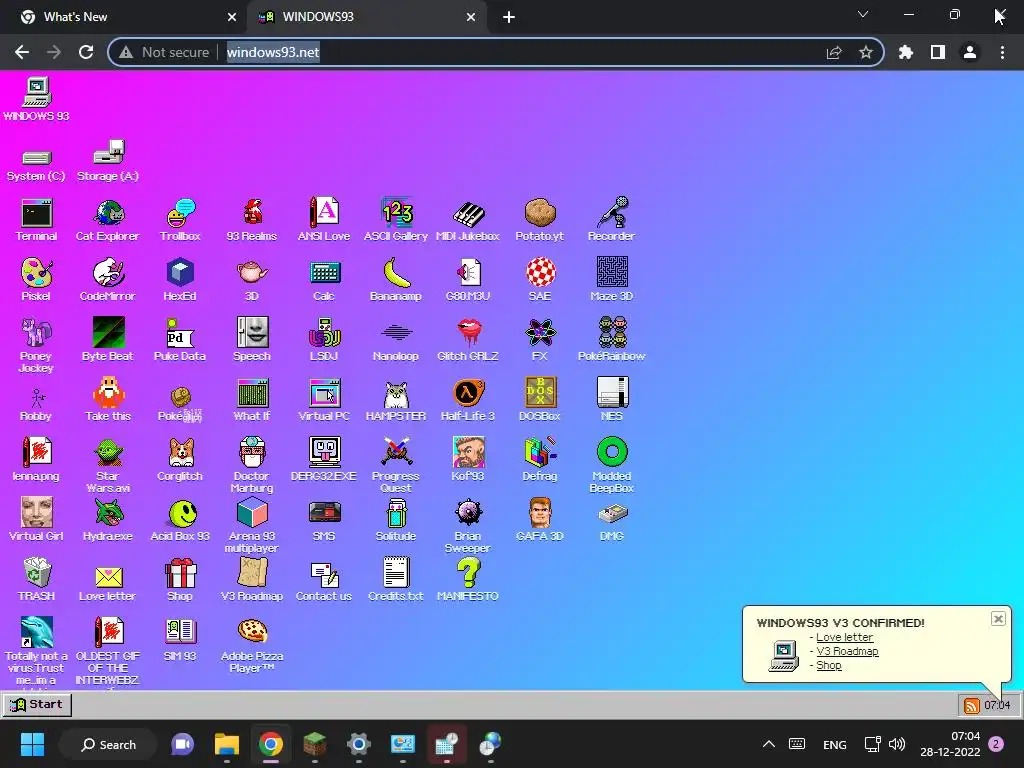
Task: Show hidden system tray icons
Action: (x=769, y=744)
